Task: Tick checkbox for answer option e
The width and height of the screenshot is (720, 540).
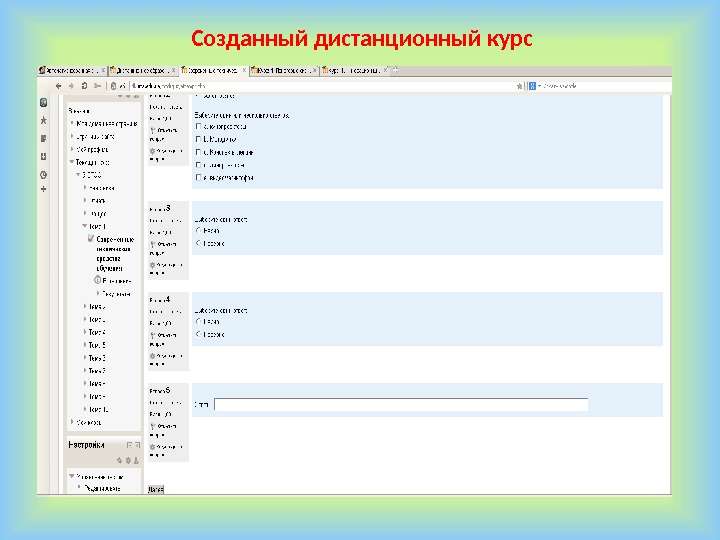Action: pos(198,177)
